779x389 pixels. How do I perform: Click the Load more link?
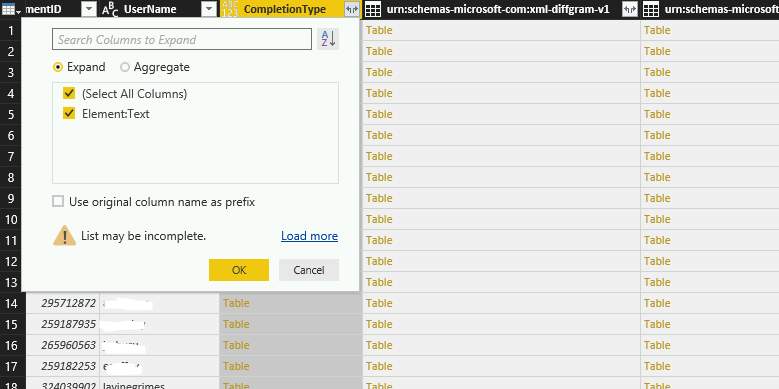pyautogui.click(x=310, y=236)
